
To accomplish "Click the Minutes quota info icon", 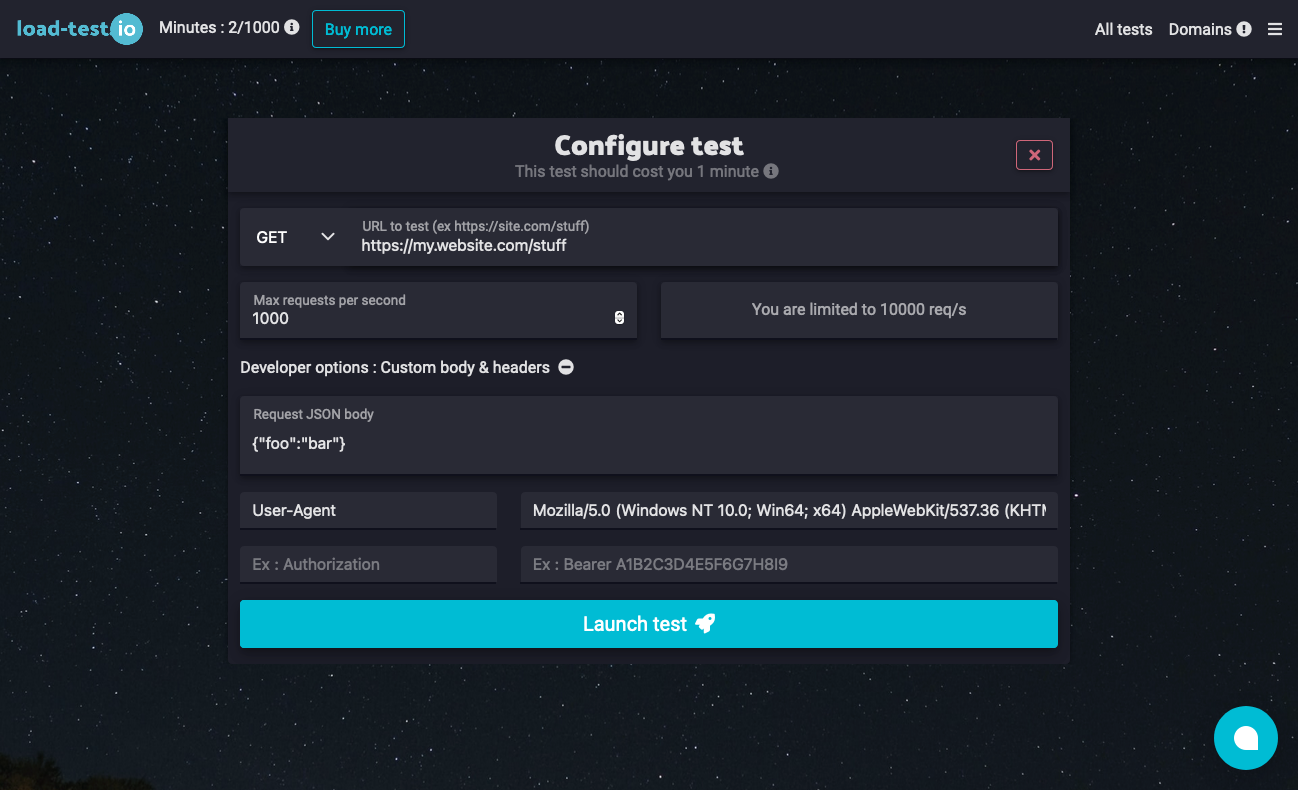I will click(290, 28).
